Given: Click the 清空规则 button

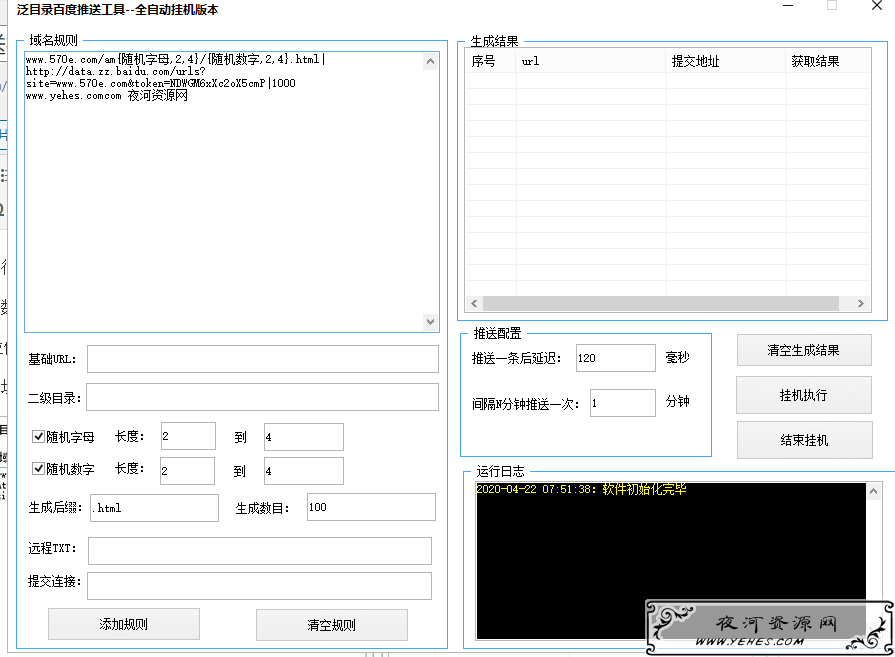Looking at the screenshot, I should coord(332,625).
